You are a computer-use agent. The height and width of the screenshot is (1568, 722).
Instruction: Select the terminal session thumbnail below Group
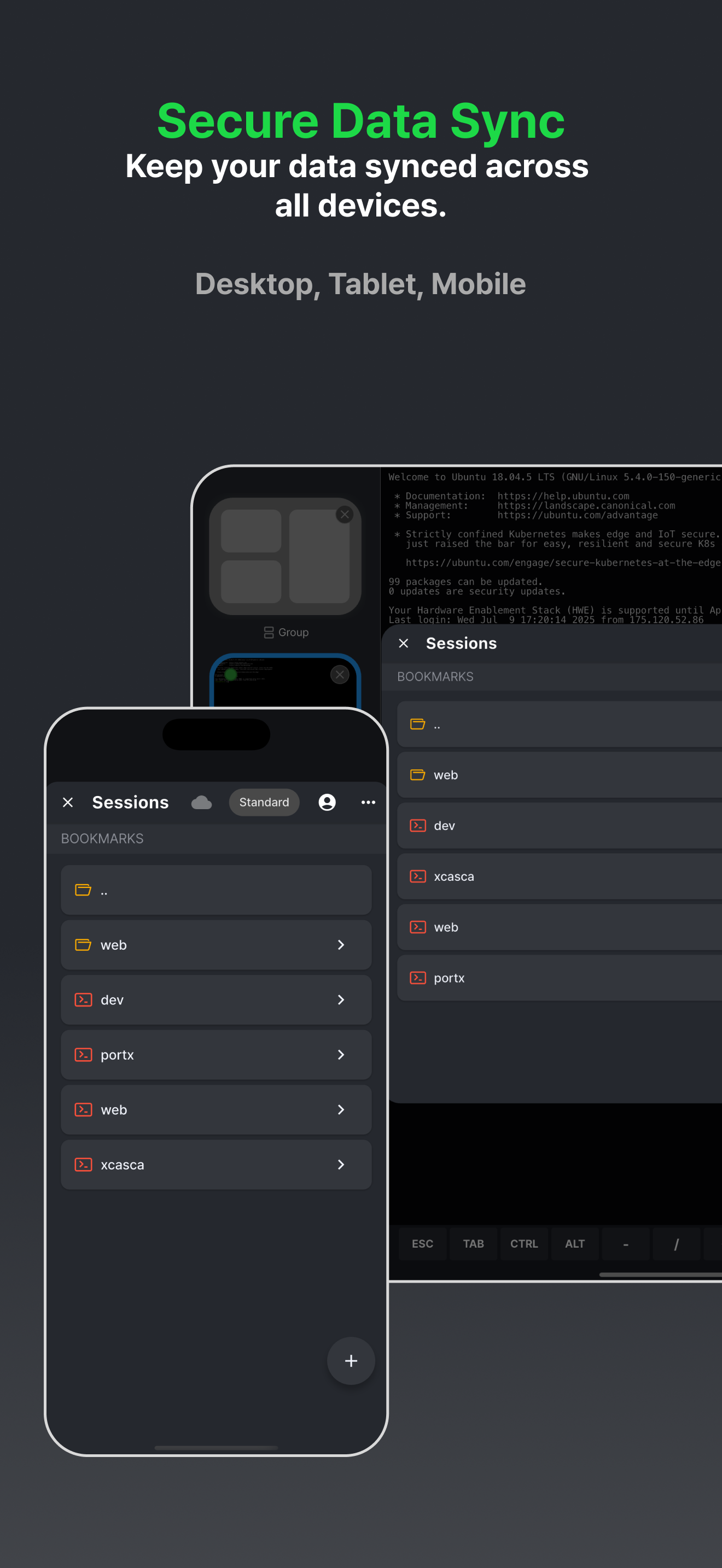[285, 682]
